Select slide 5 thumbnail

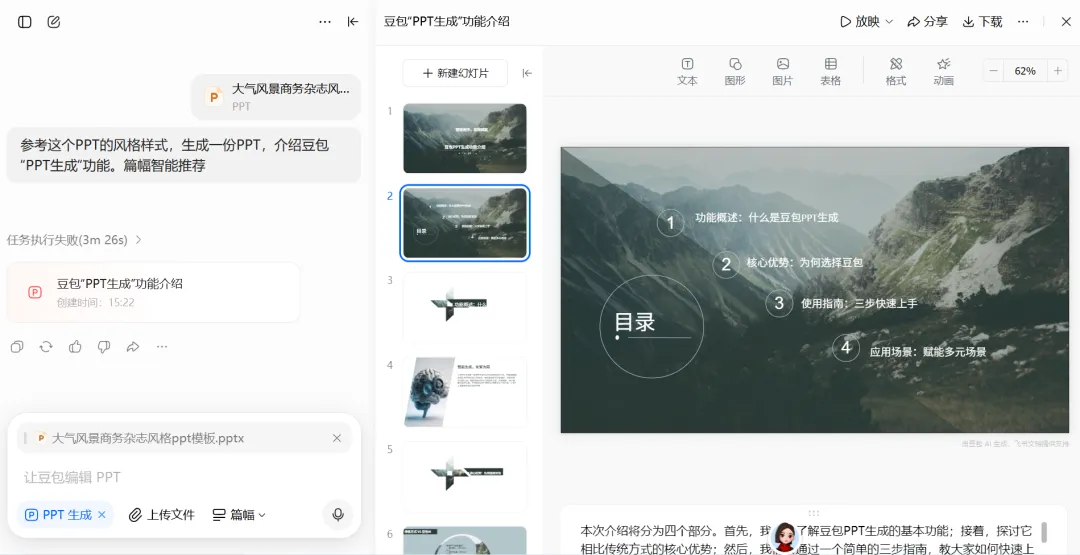(465, 477)
